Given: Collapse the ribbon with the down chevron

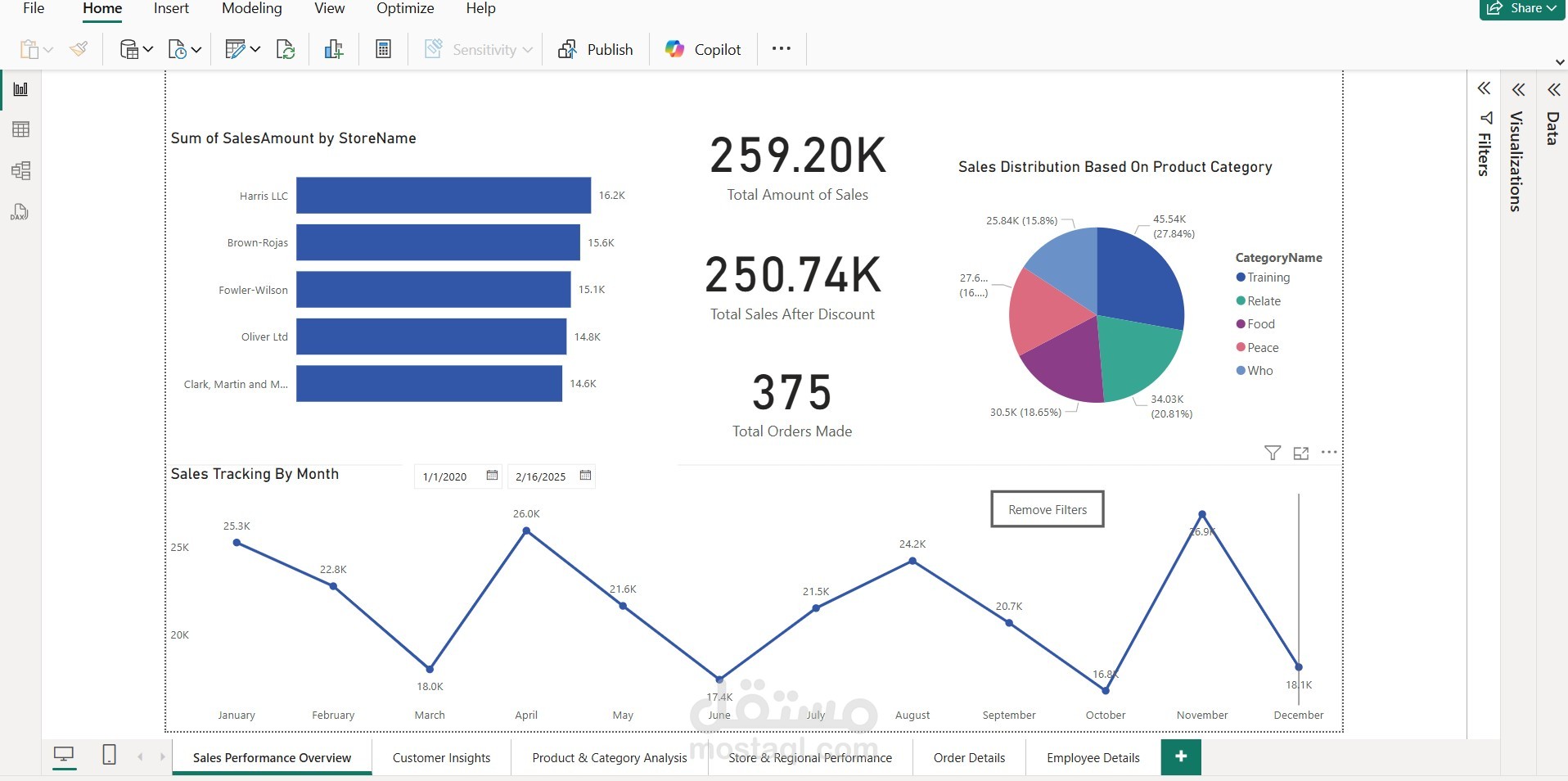Looking at the screenshot, I should pos(1560,62).
